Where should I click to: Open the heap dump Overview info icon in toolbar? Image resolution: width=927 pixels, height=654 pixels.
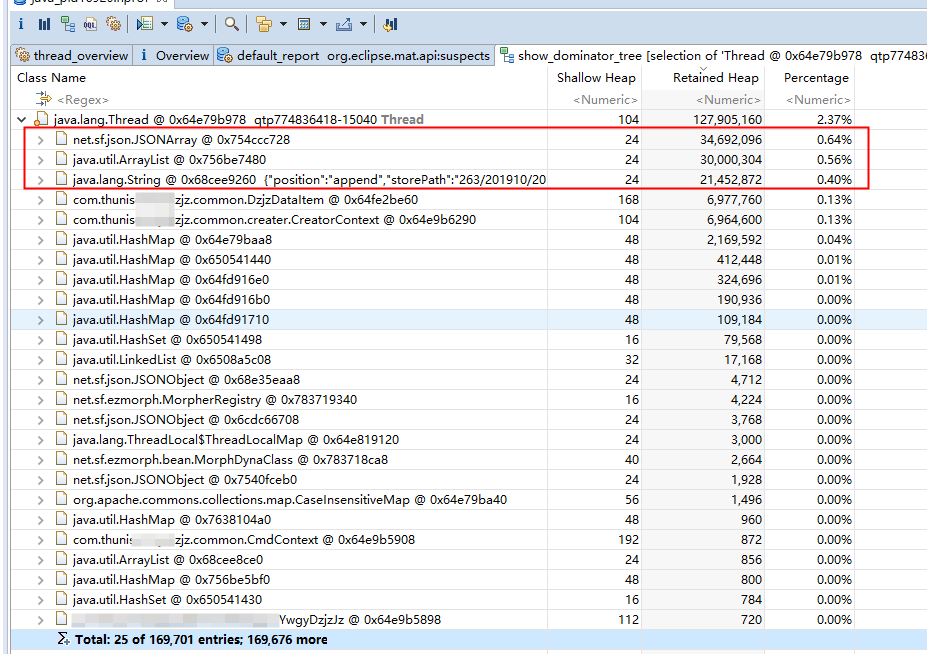(x=21, y=24)
